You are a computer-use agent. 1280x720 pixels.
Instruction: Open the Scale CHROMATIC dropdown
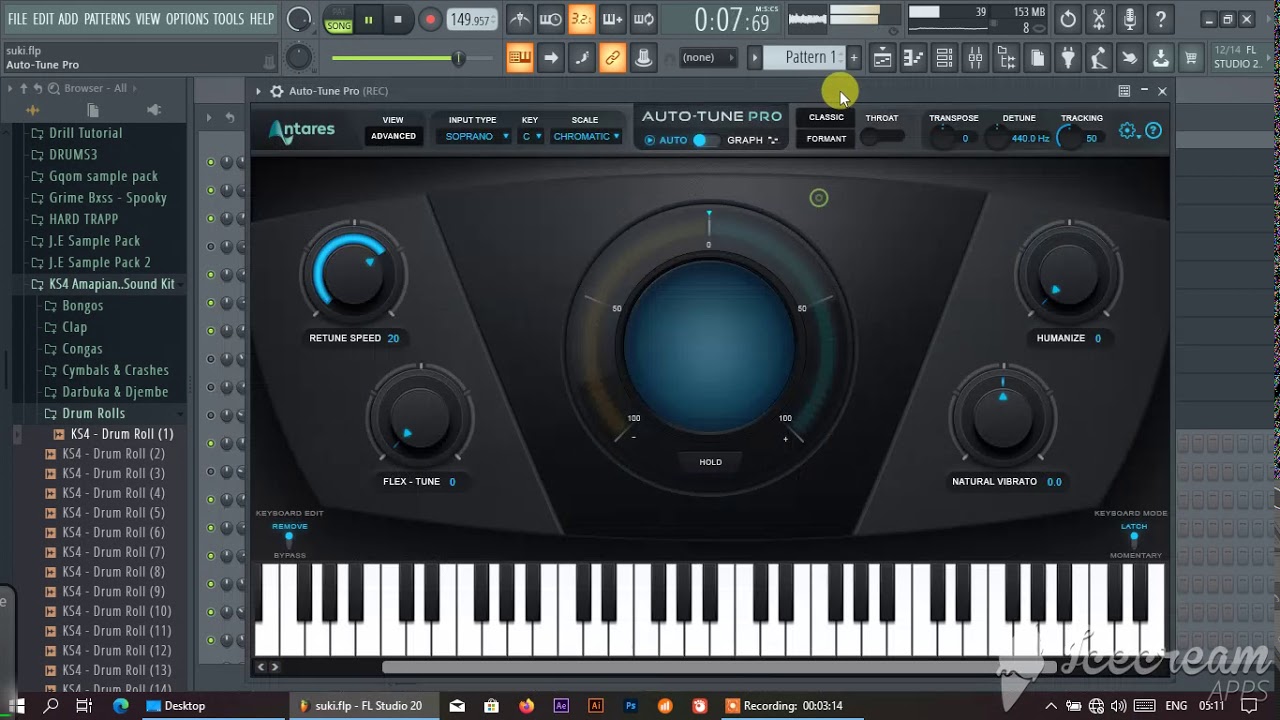point(586,137)
